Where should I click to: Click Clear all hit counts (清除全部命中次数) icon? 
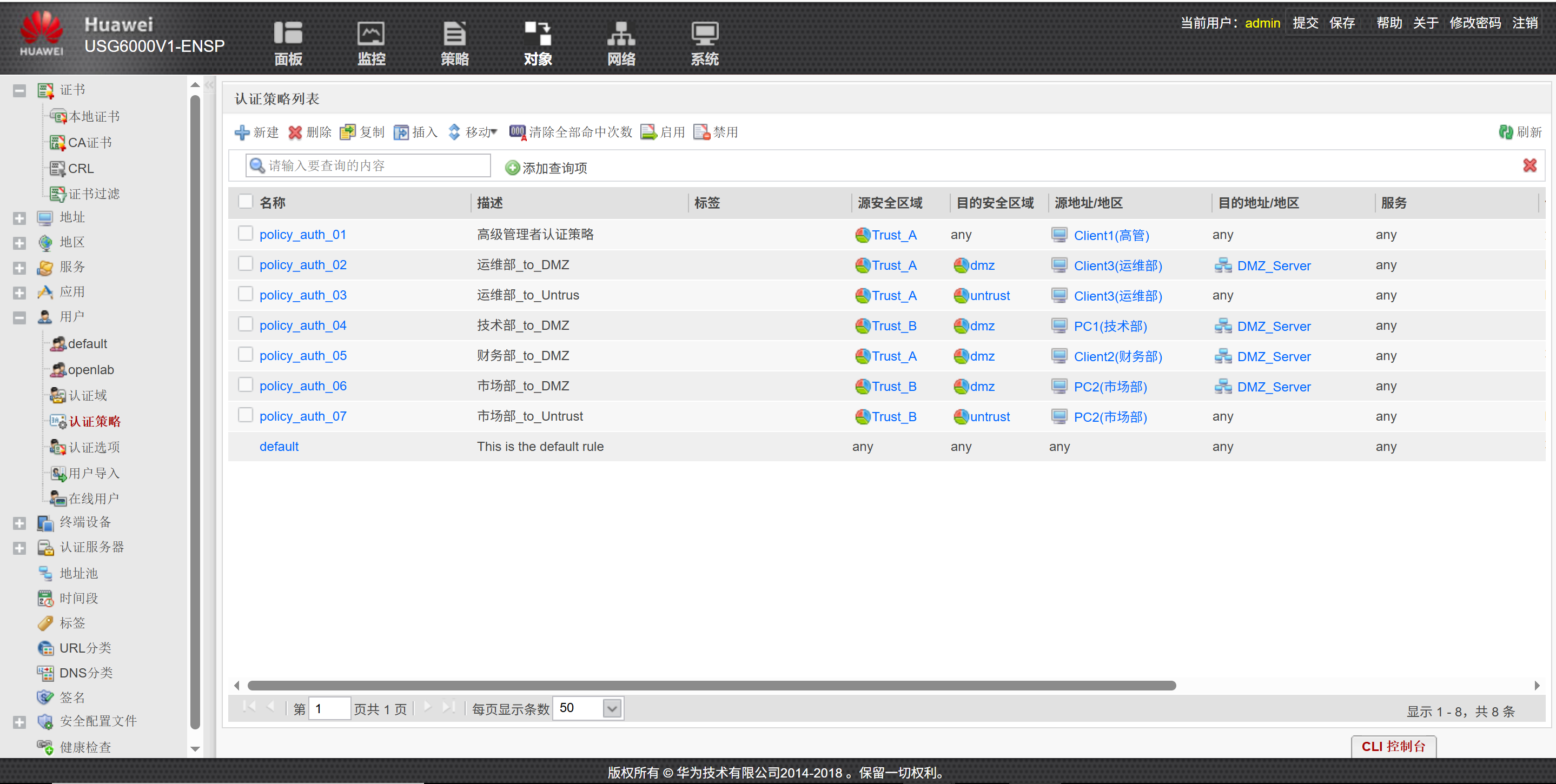(x=517, y=132)
